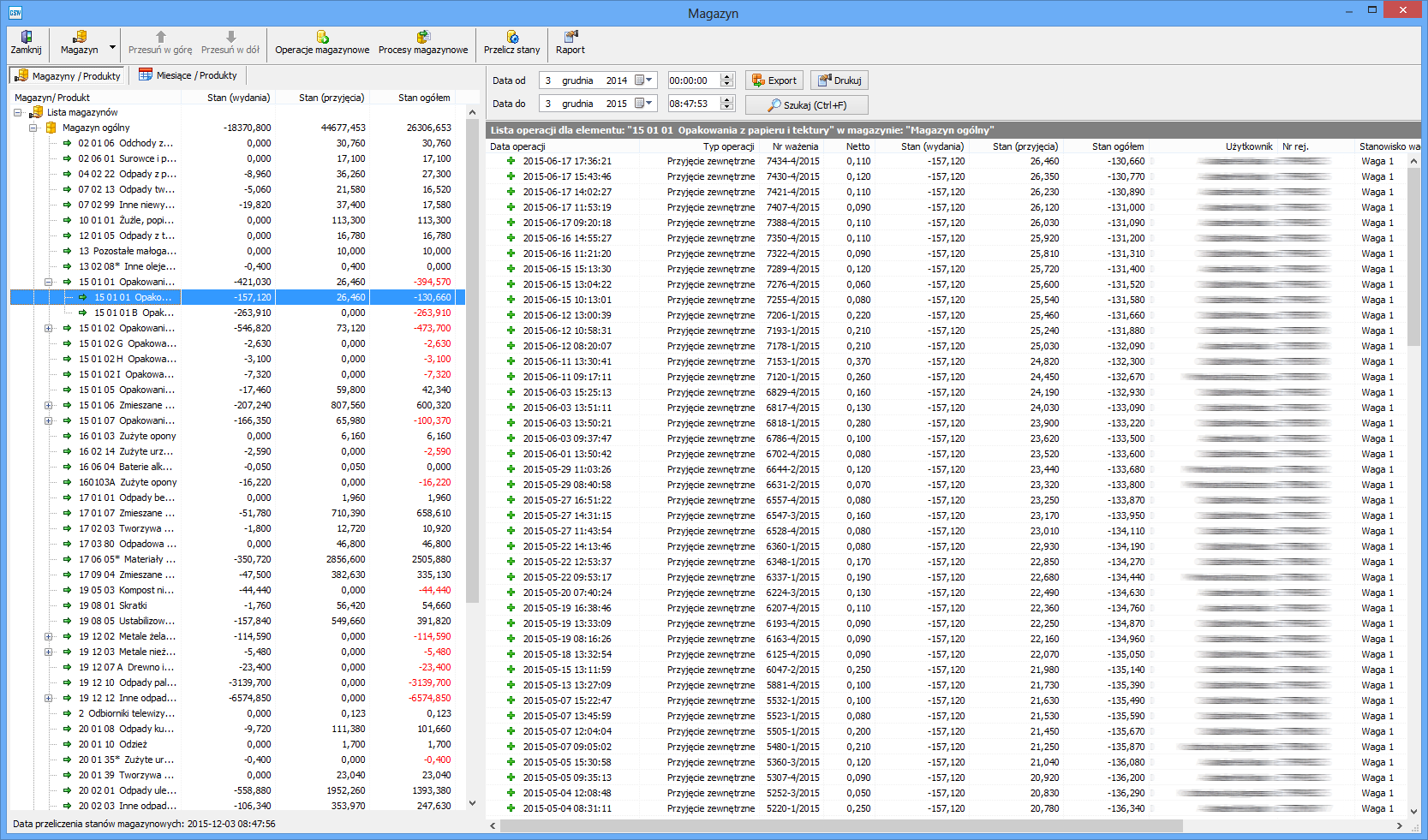Switch to the Miesiące / Produkty tab

point(188,75)
